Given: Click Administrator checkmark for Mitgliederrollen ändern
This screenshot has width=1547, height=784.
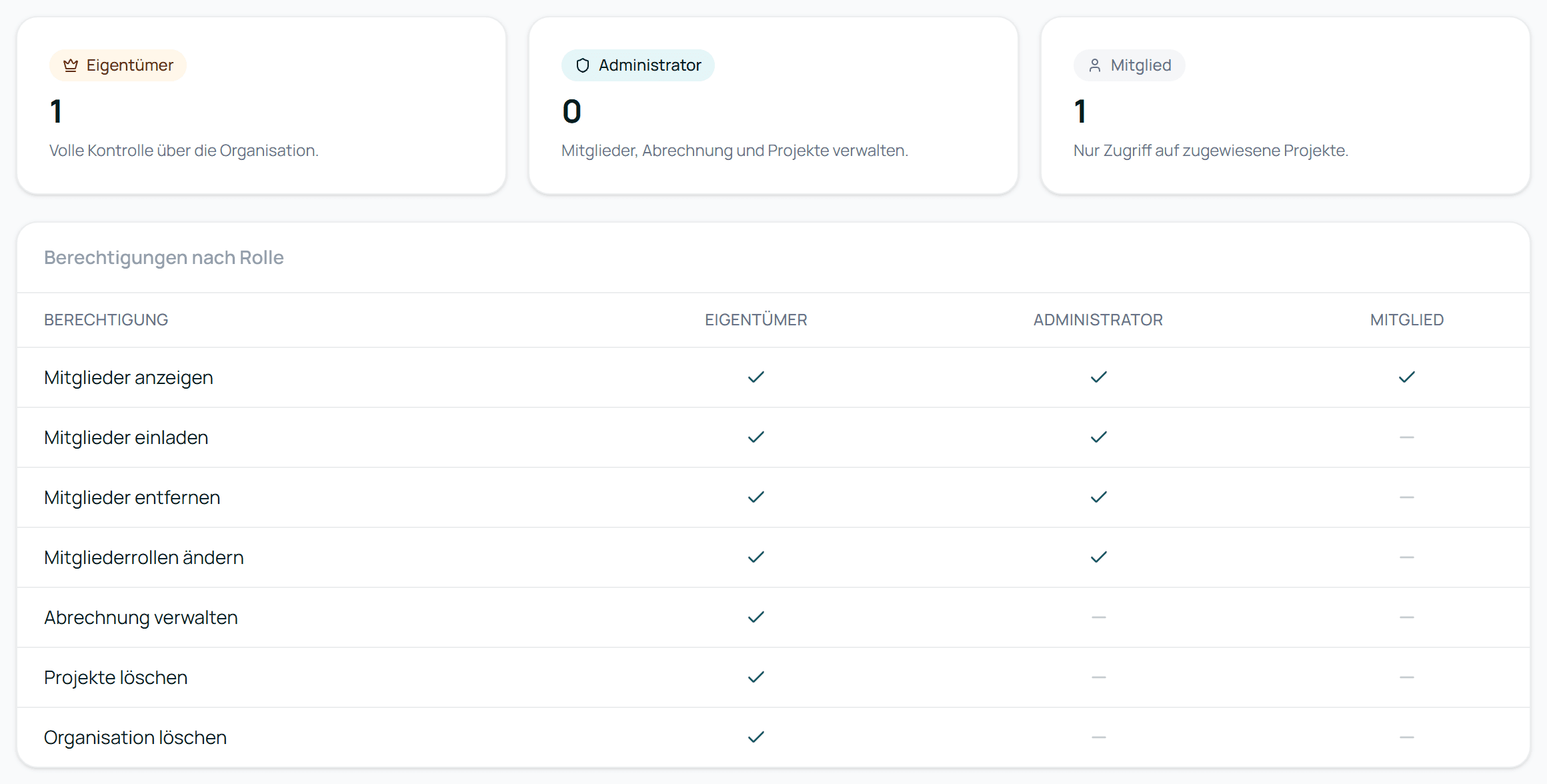Looking at the screenshot, I should pyautogui.click(x=1099, y=557).
